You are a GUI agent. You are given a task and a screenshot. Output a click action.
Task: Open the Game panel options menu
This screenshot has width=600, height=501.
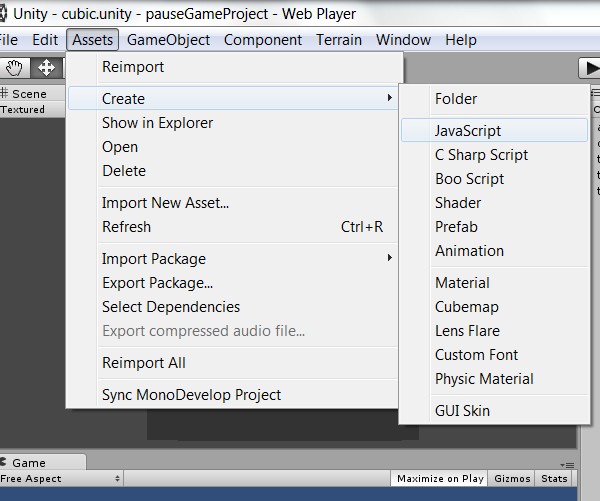click(567, 465)
